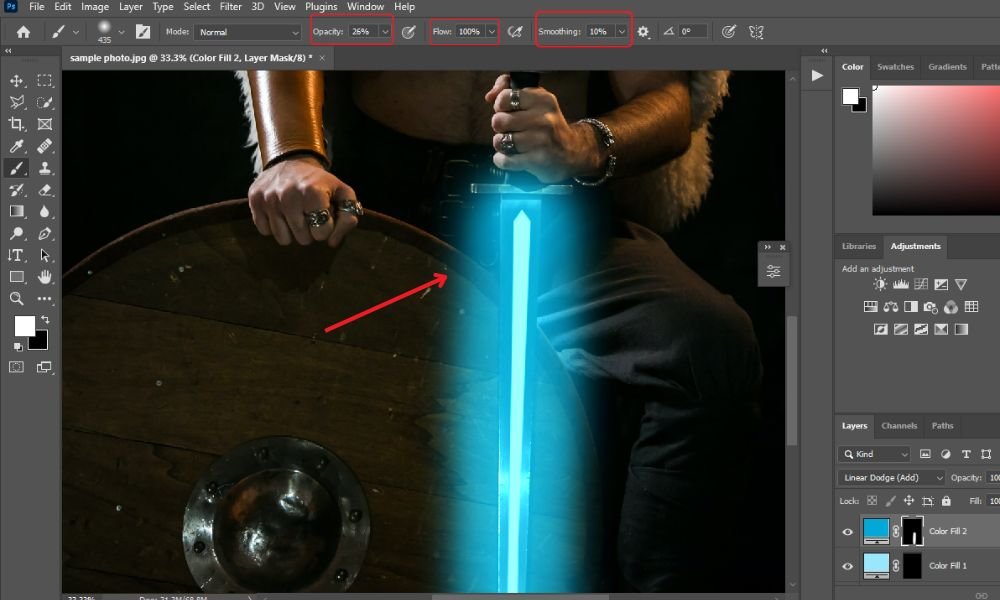
Task: Switch to the Channels tab
Action: tap(899, 426)
